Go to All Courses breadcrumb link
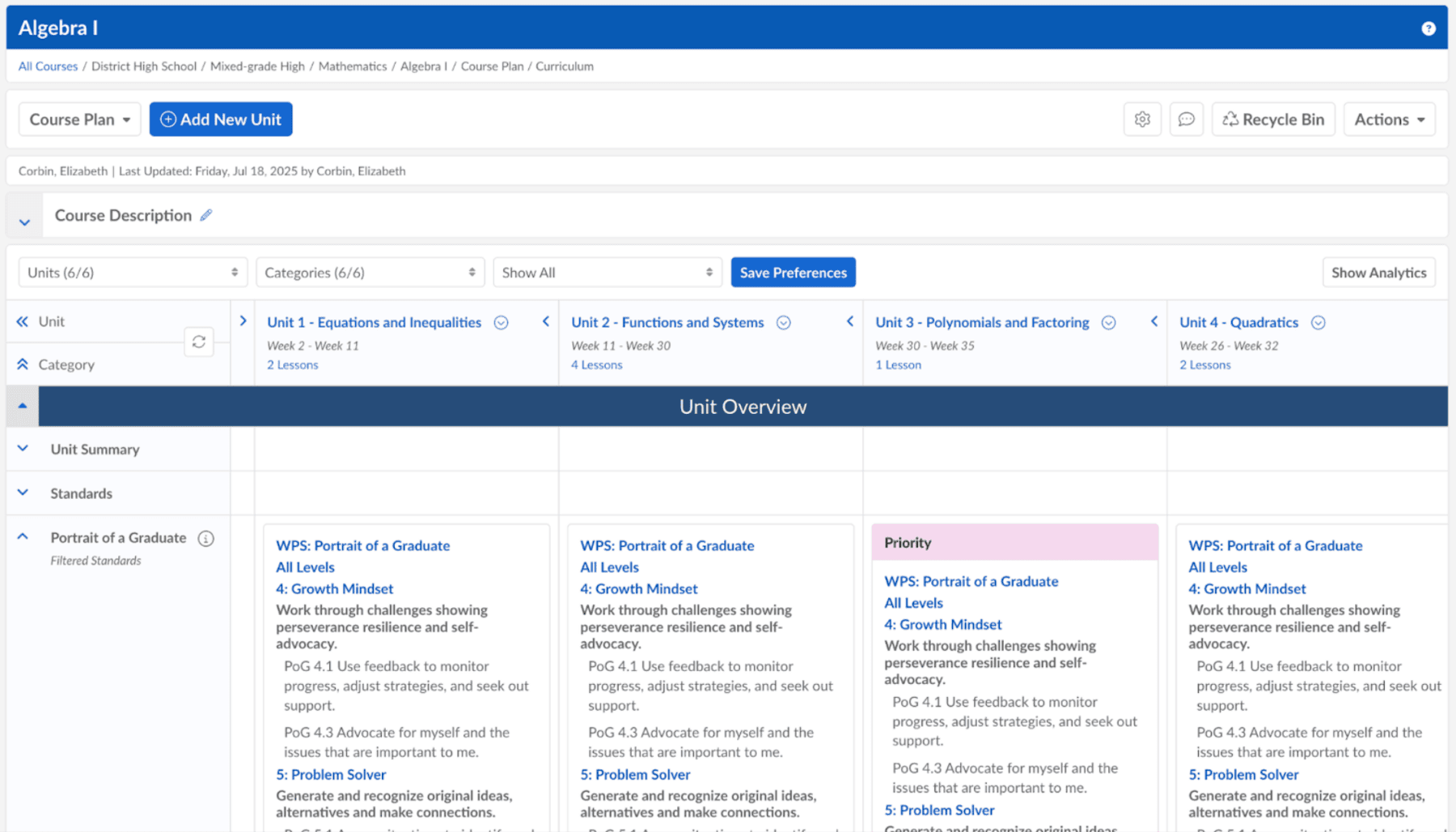Image resolution: width=1456 pixels, height=832 pixels. coord(48,66)
